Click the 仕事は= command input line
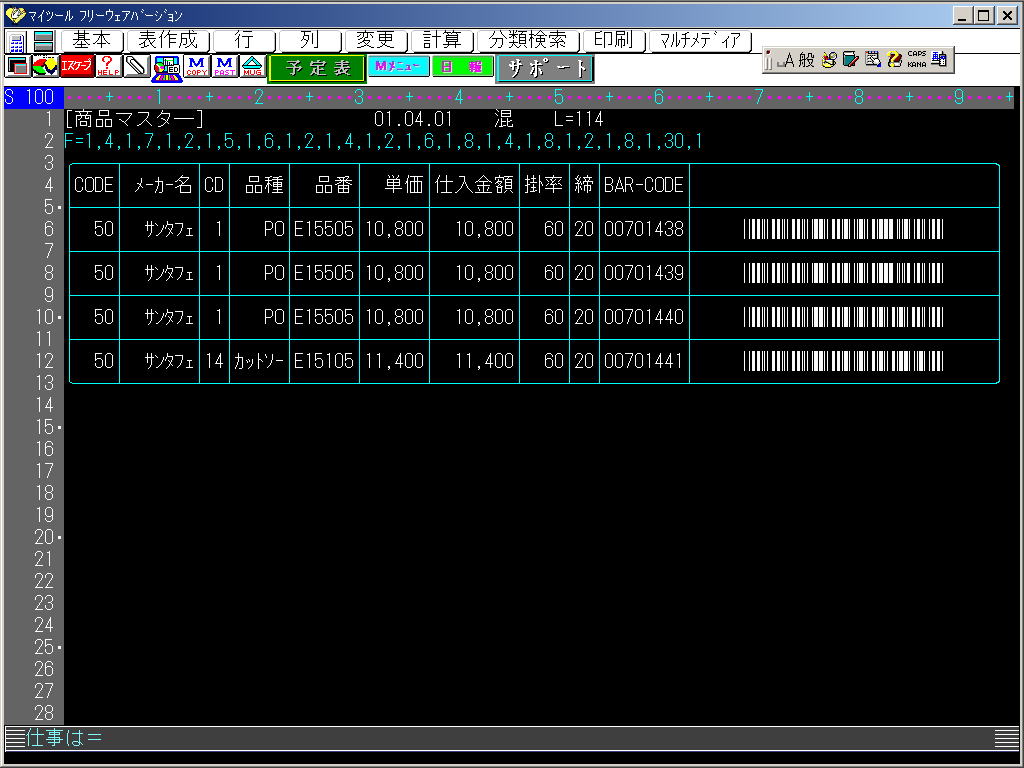1024x768 pixels. click(512, 738)
